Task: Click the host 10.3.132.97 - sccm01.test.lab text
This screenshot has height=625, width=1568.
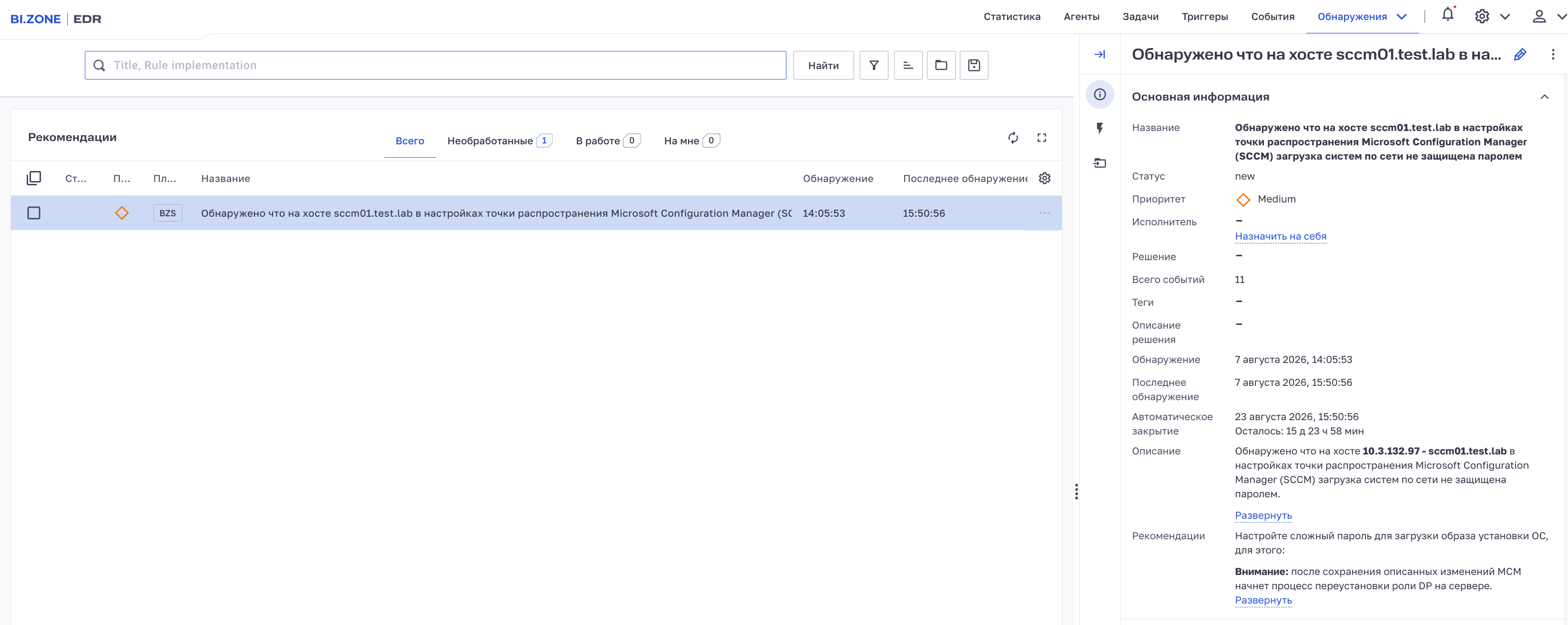Action: [x=1434, y=451]
